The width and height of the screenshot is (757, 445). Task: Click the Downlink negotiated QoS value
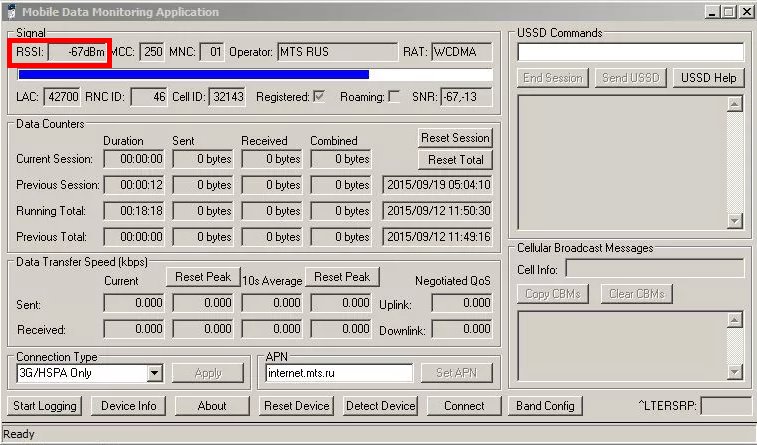(462, 329)
